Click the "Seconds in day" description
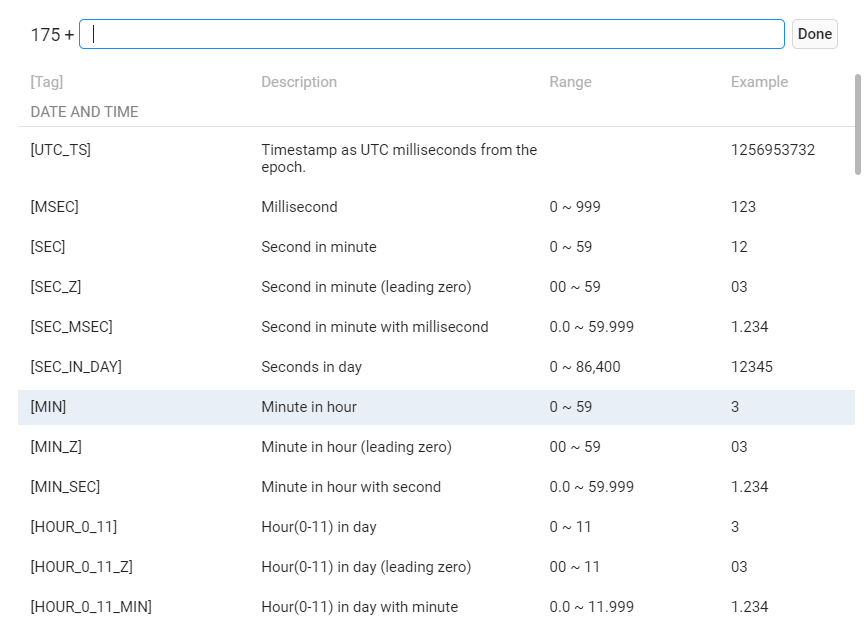 pyautogui.click(x=312, y=367)
